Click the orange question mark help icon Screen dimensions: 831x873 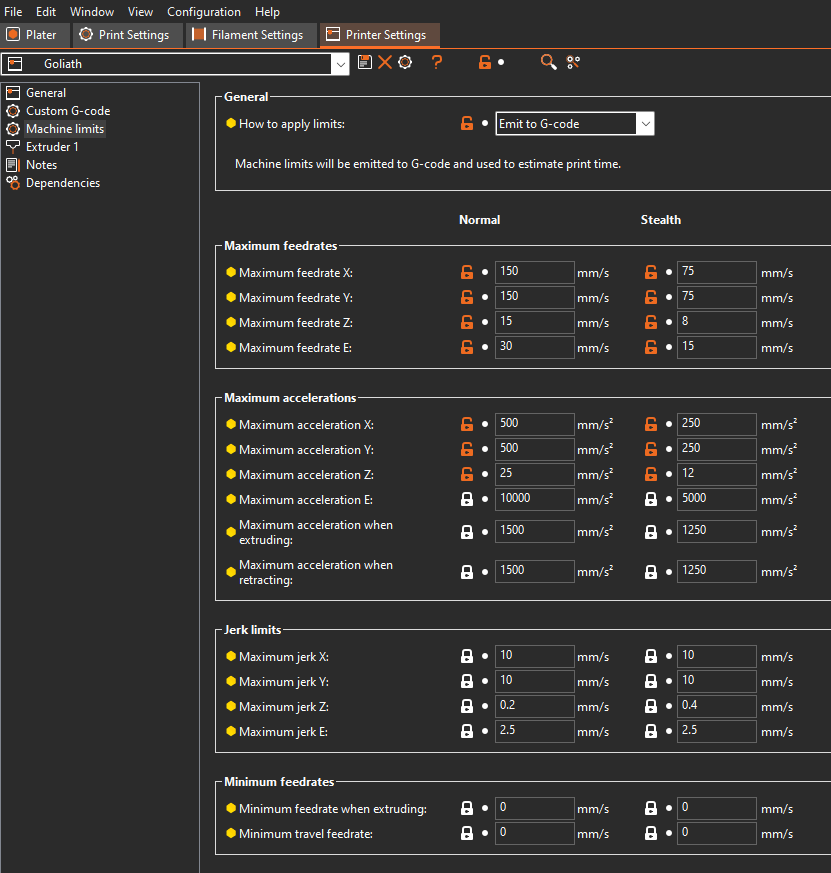[x=437, y=62]
